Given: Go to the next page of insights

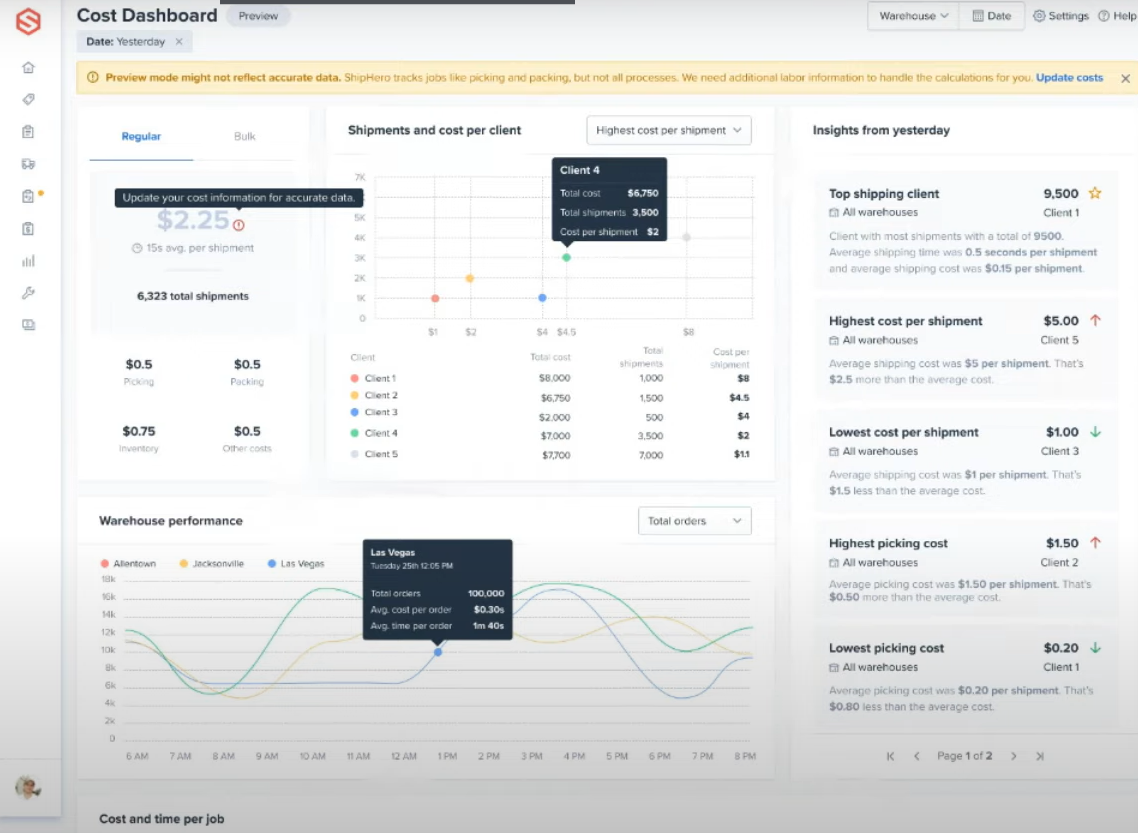Looking at the screenshot, I should pos(1013,756).
